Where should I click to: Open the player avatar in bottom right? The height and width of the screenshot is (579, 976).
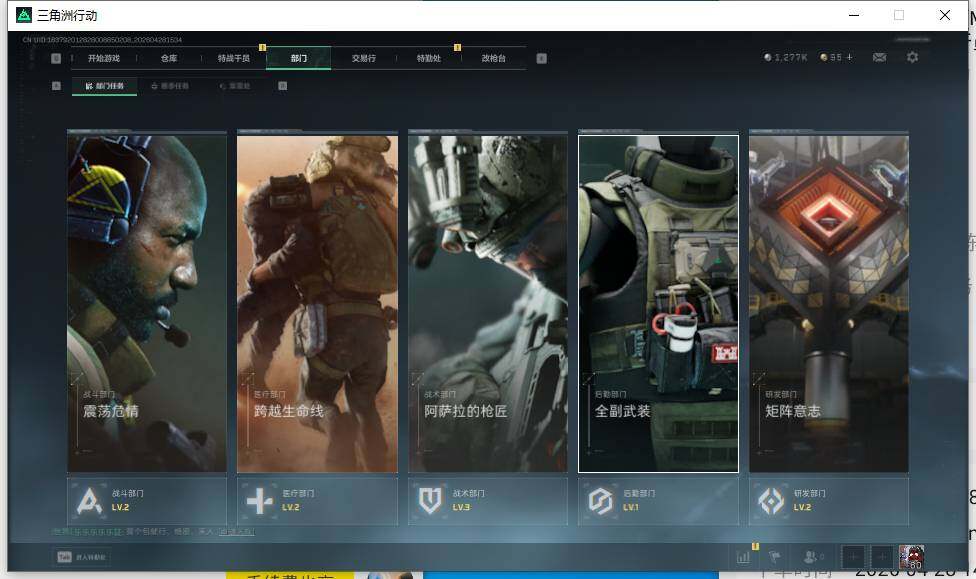point(912,557)
